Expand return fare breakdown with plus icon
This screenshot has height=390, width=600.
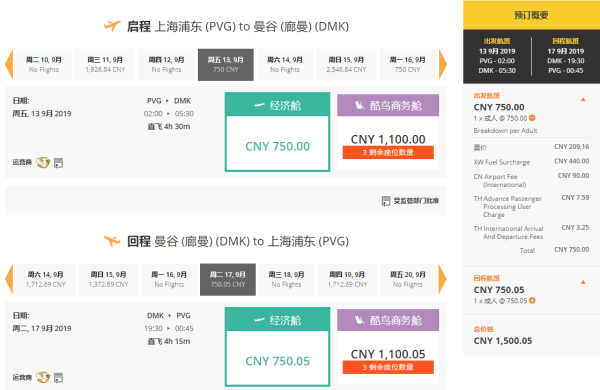click(x=532, y=300)
